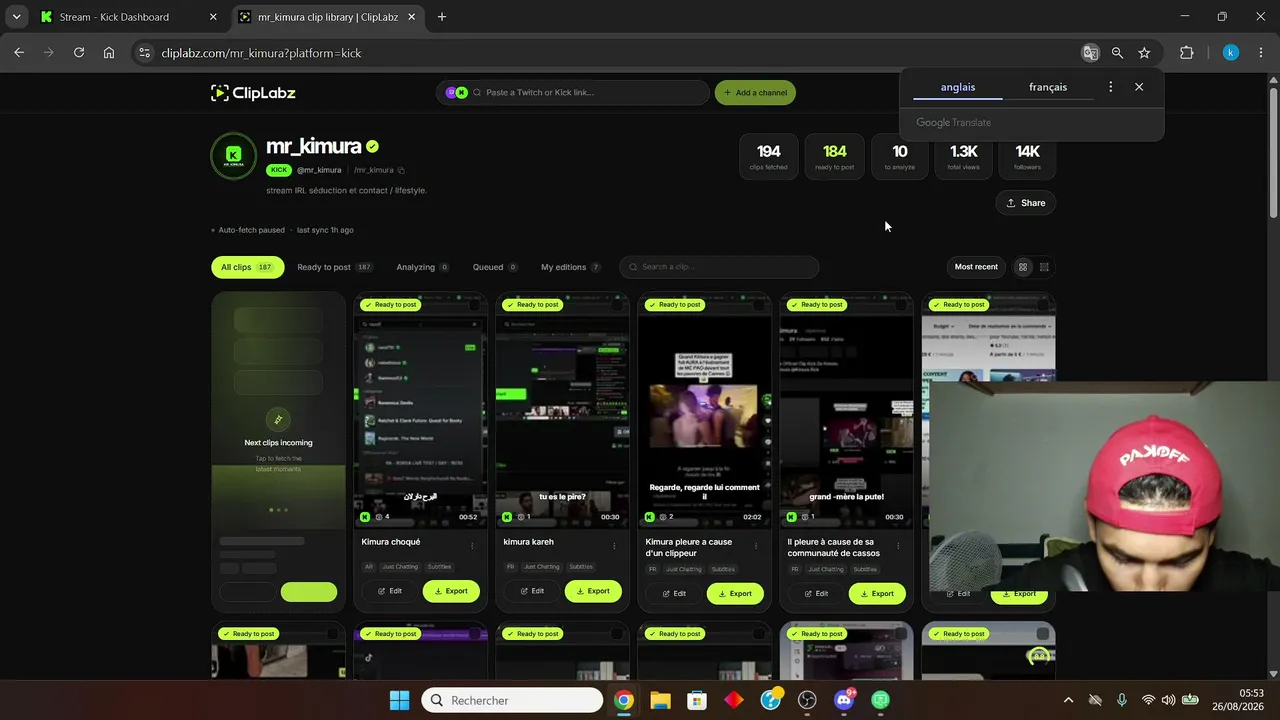The height and width of the screenshot is (720, 1280).
Task: Click the Windows Rechercher search box
Action: click(512, 700)
